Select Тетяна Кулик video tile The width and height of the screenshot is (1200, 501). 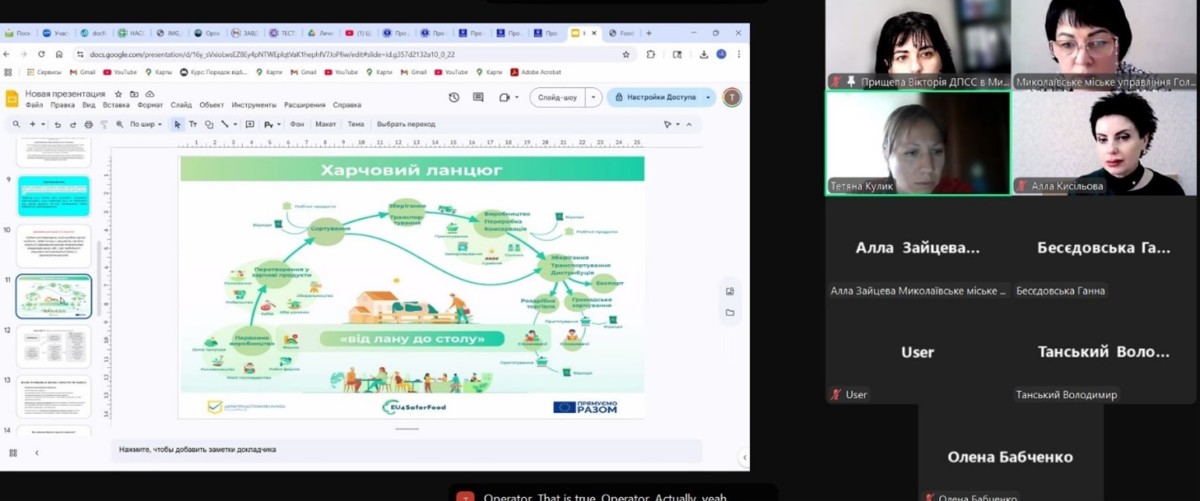(918, 143)
